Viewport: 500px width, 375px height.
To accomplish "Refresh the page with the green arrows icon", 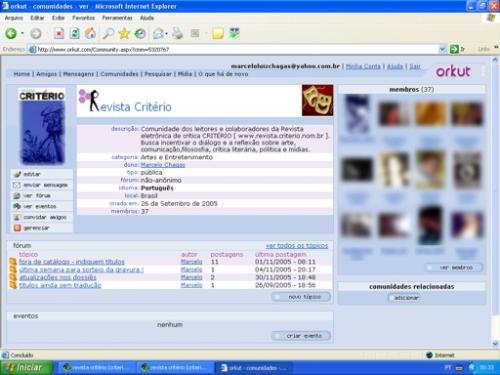I will 75,33.
